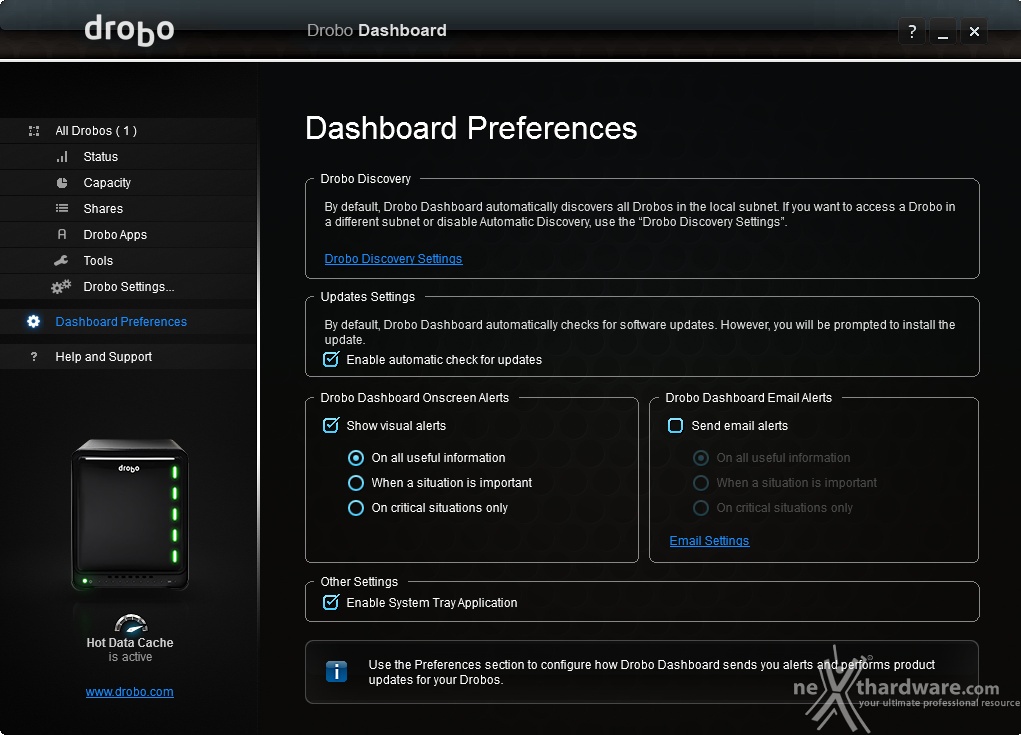
Task: Click the Shares list icon
Action: coord(62,208)
